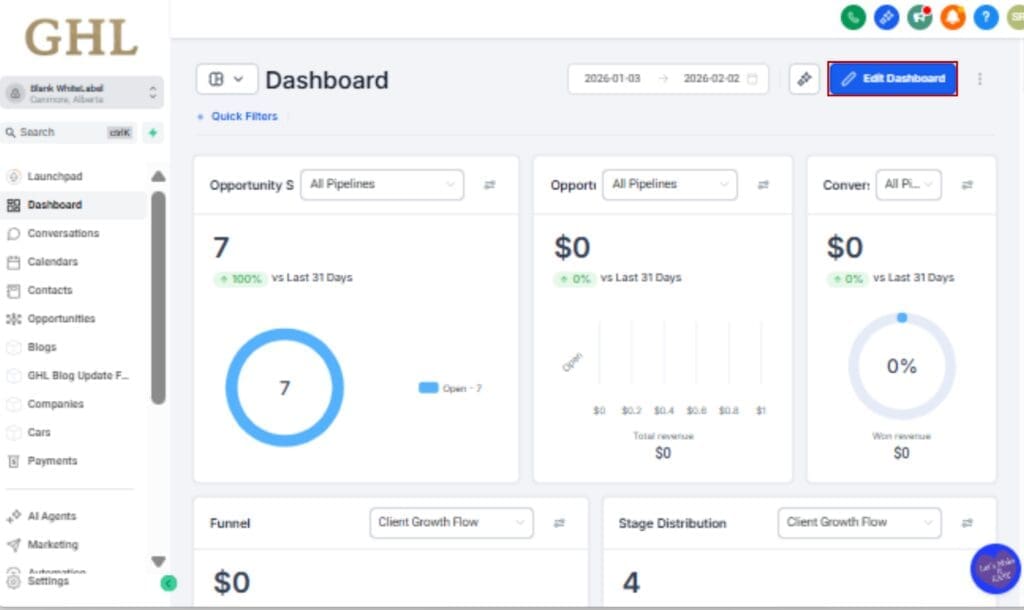Click the blue rocket launch icon in header

coord(886,17)
